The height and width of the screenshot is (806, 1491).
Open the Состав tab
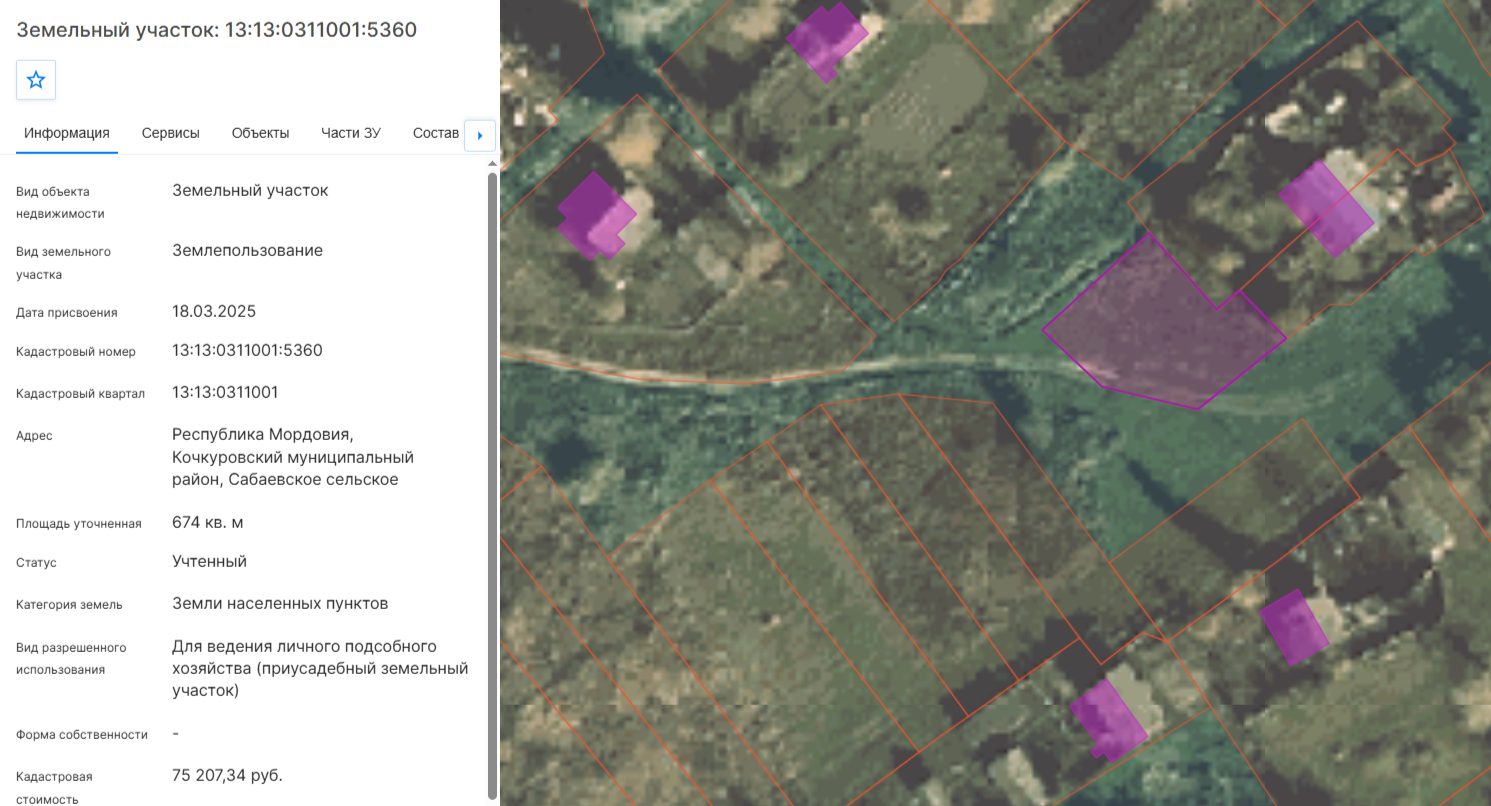coord(435,133)
